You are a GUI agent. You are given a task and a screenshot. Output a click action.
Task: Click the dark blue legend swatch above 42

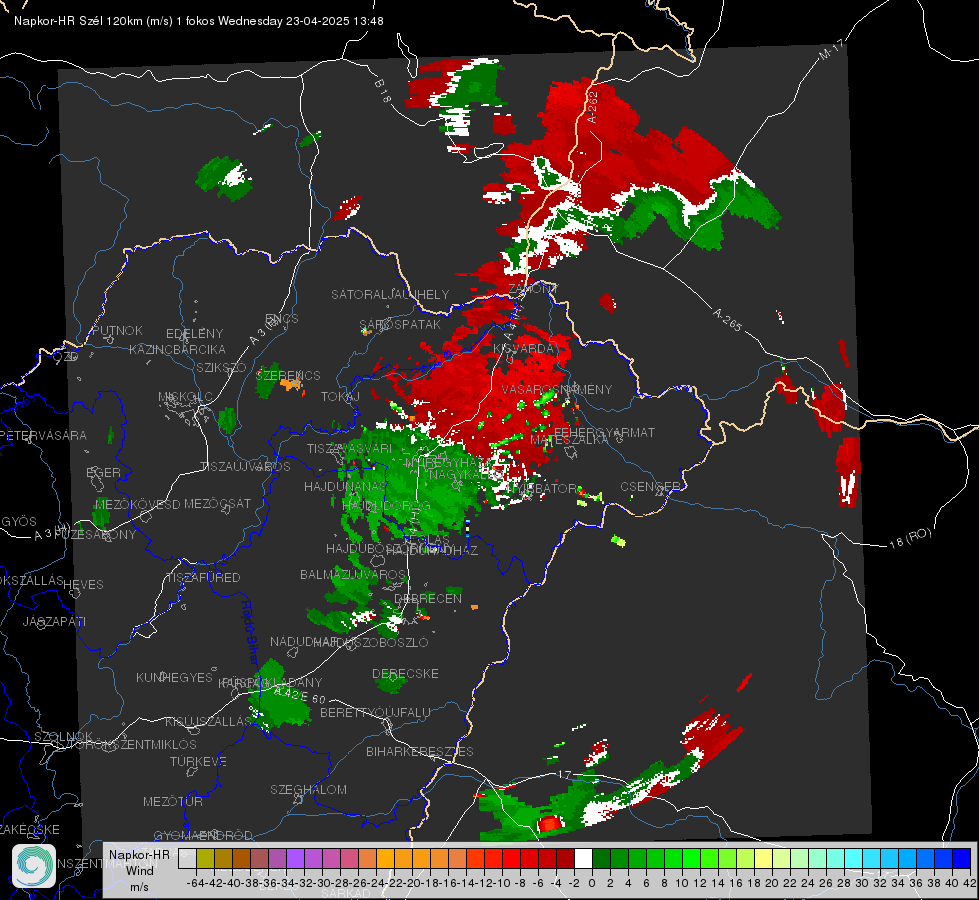pos(962,858)
